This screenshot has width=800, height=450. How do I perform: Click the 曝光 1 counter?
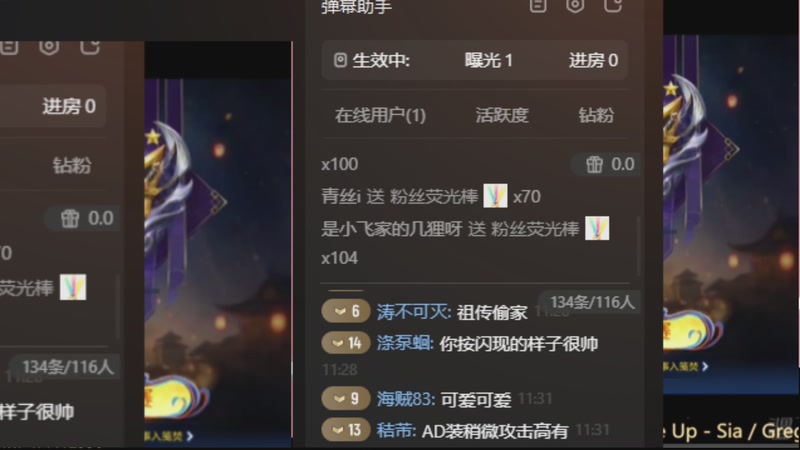(x=488, y=60)
